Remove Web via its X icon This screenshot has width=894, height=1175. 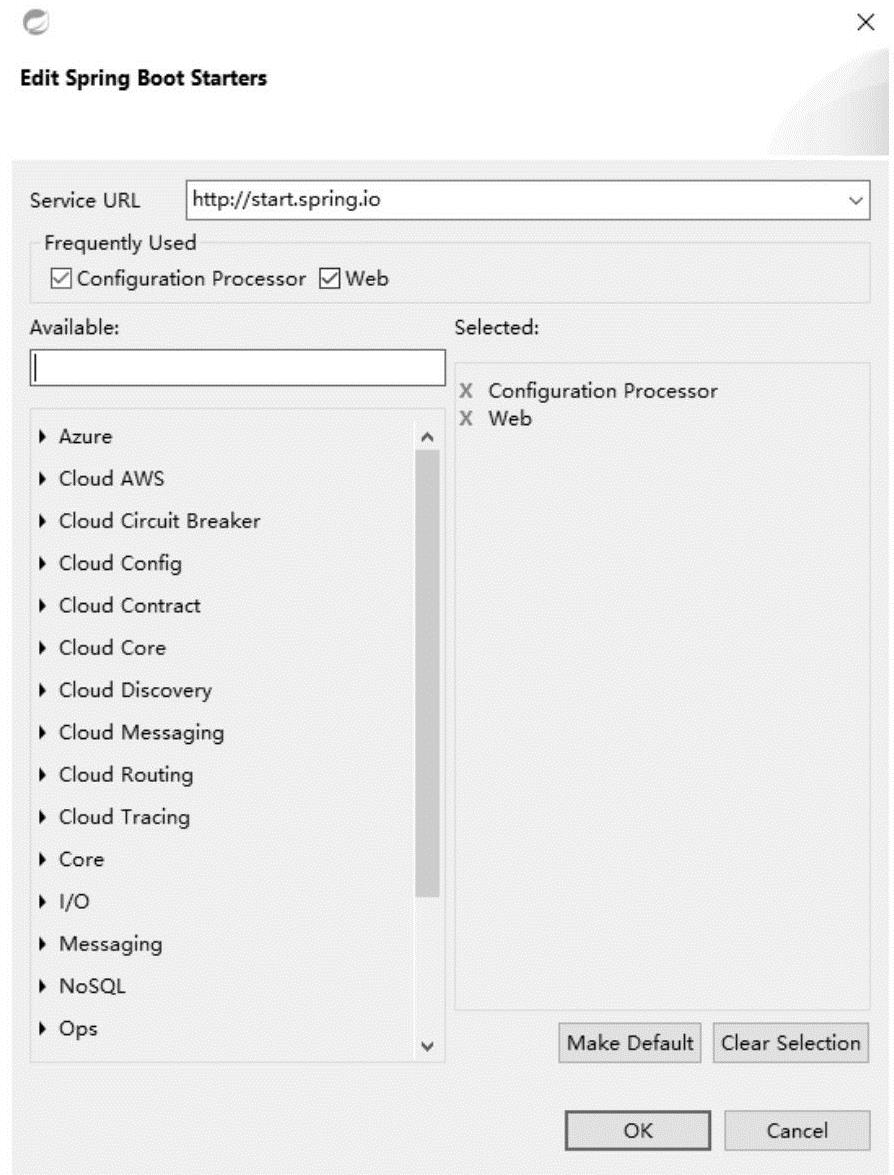click(465, 419)
